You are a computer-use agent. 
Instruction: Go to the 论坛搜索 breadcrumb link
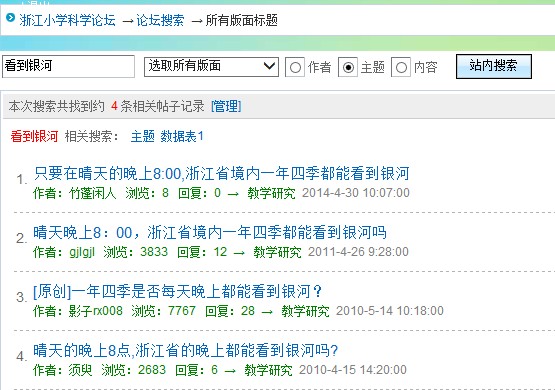pyautogui.click(x=160, y=21)
